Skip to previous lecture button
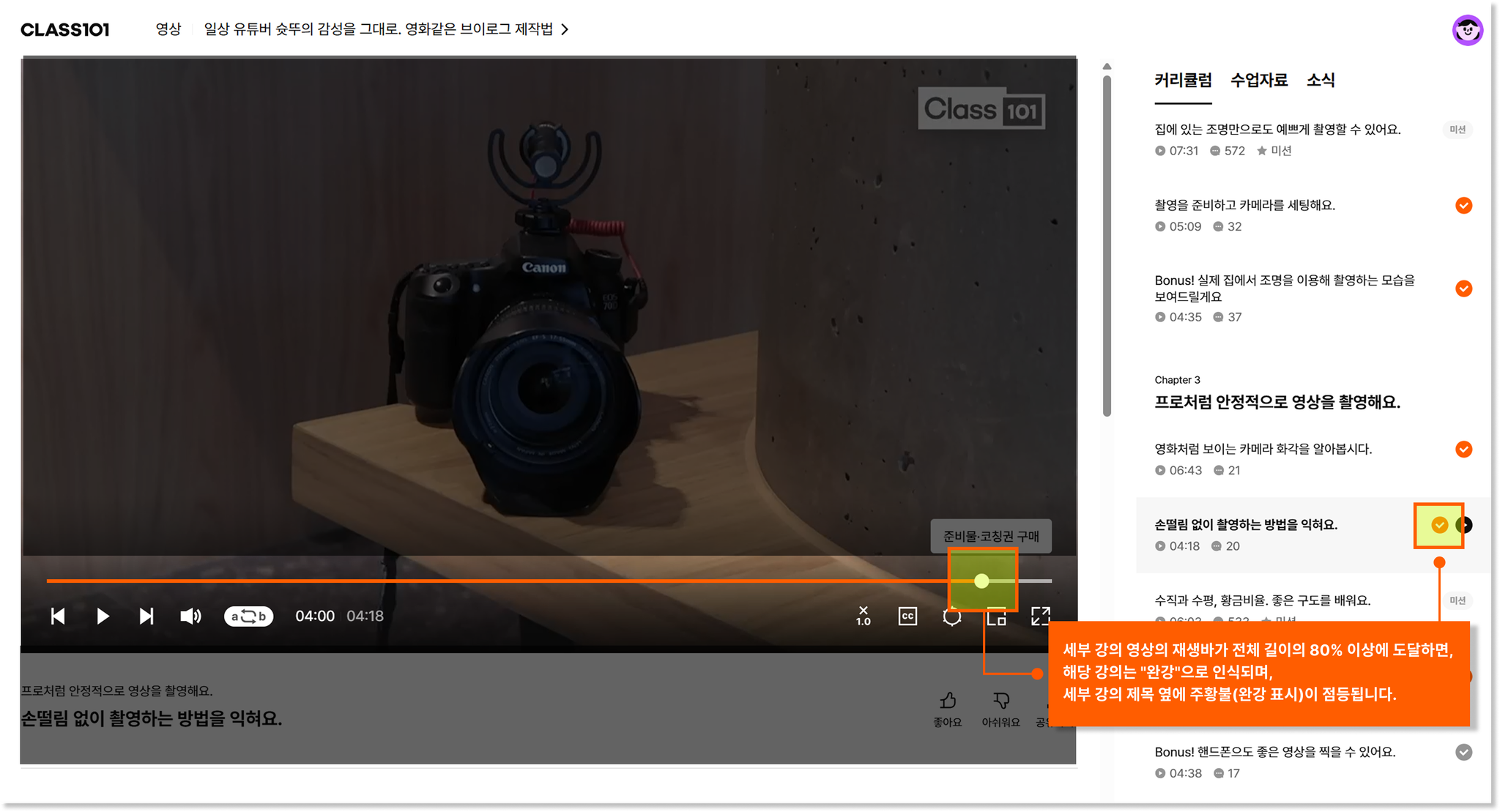This screenshot has height=812, width=1500. tap(58, 617)
